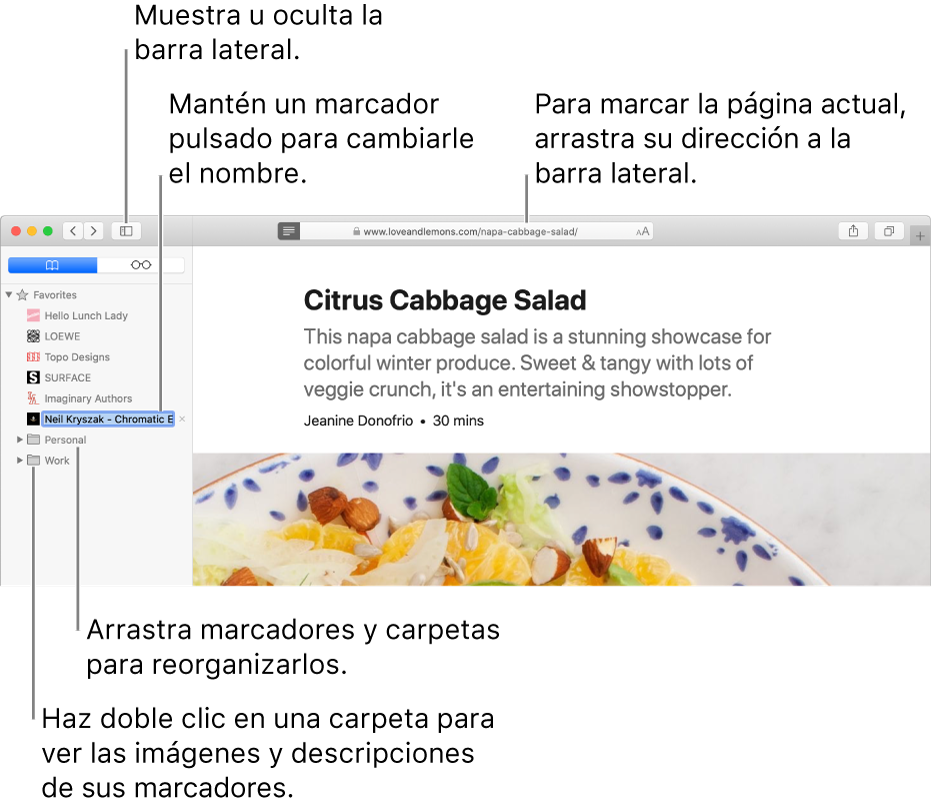
Task: Click the address bar URL
Action: (470, 232)
